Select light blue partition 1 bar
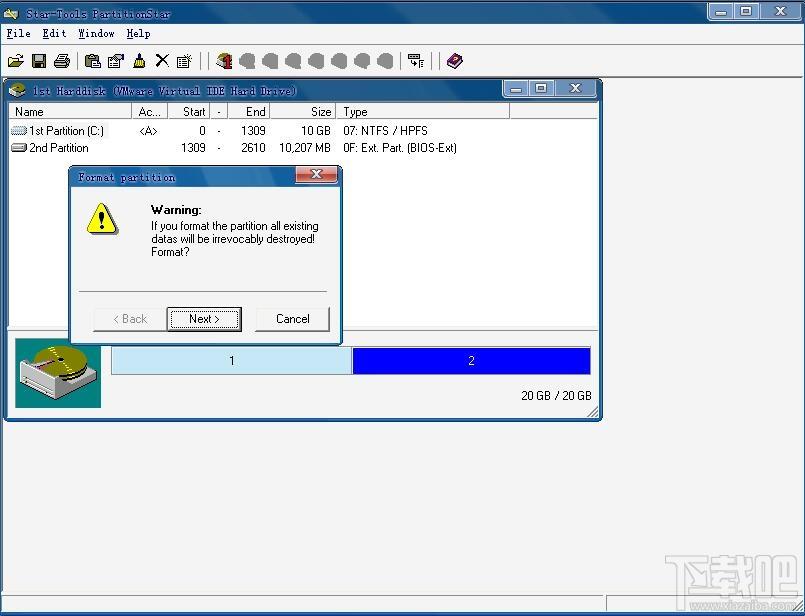Image resolution: width=805 pixels, height=616 pixels. click(232, 361)
